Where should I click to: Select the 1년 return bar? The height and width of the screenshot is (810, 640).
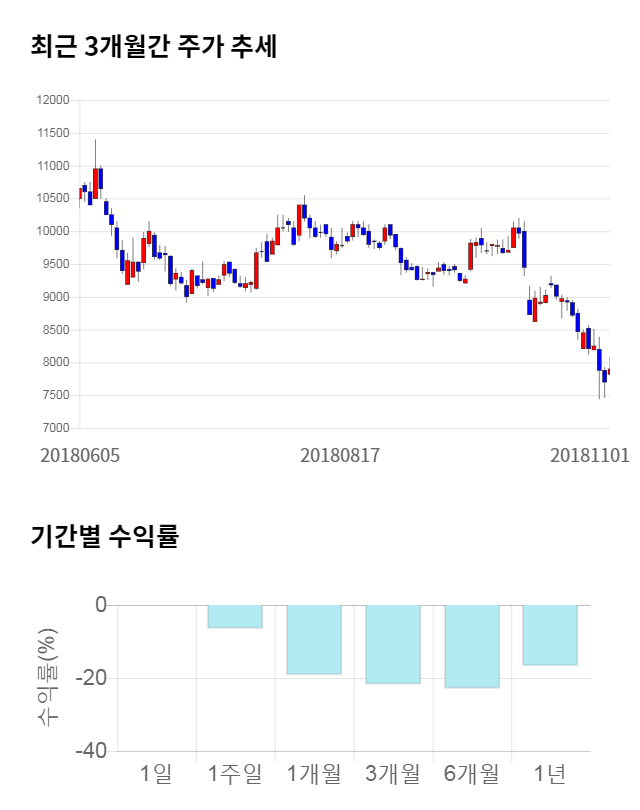tap(549, 635)
